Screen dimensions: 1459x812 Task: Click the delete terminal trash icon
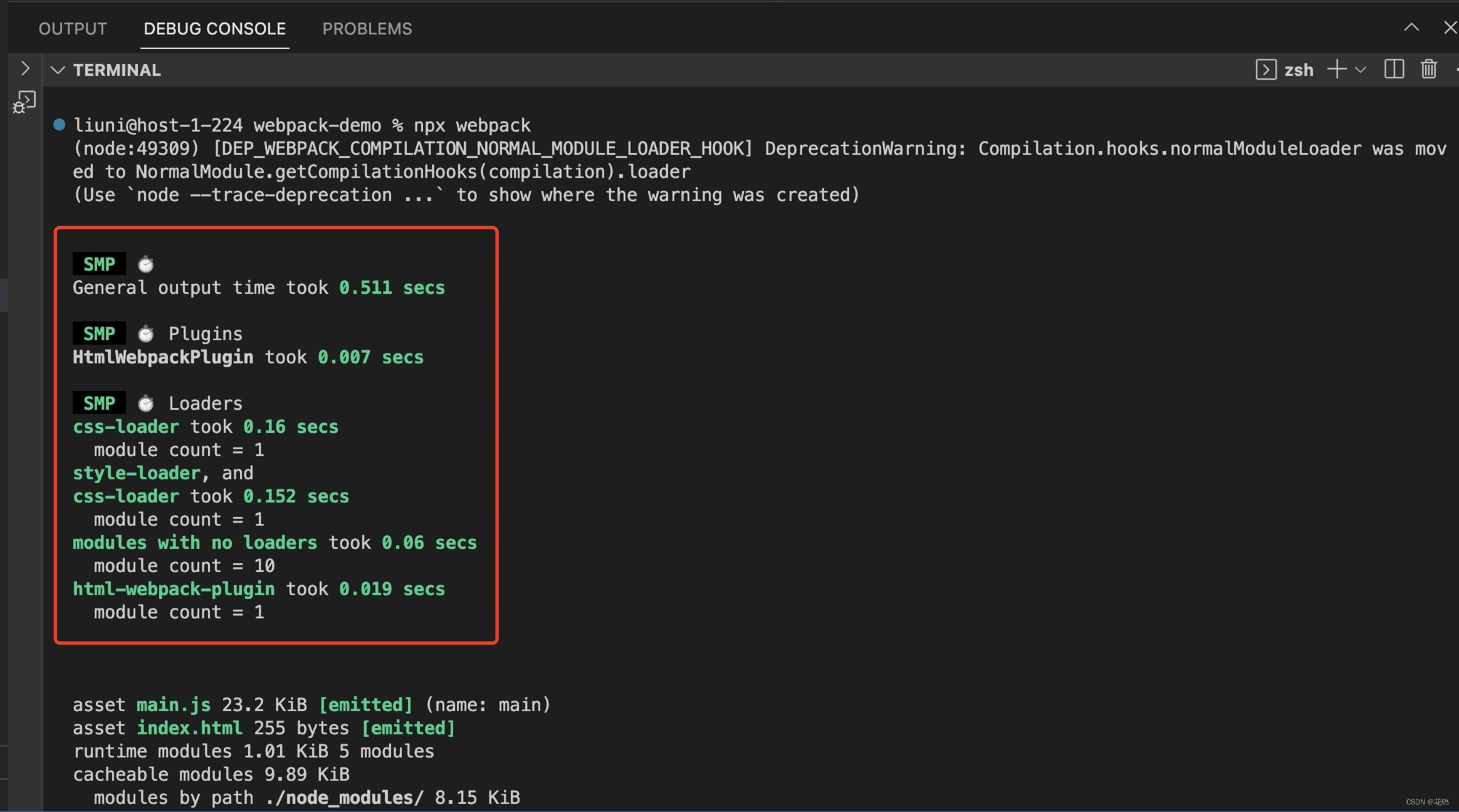1429,68
